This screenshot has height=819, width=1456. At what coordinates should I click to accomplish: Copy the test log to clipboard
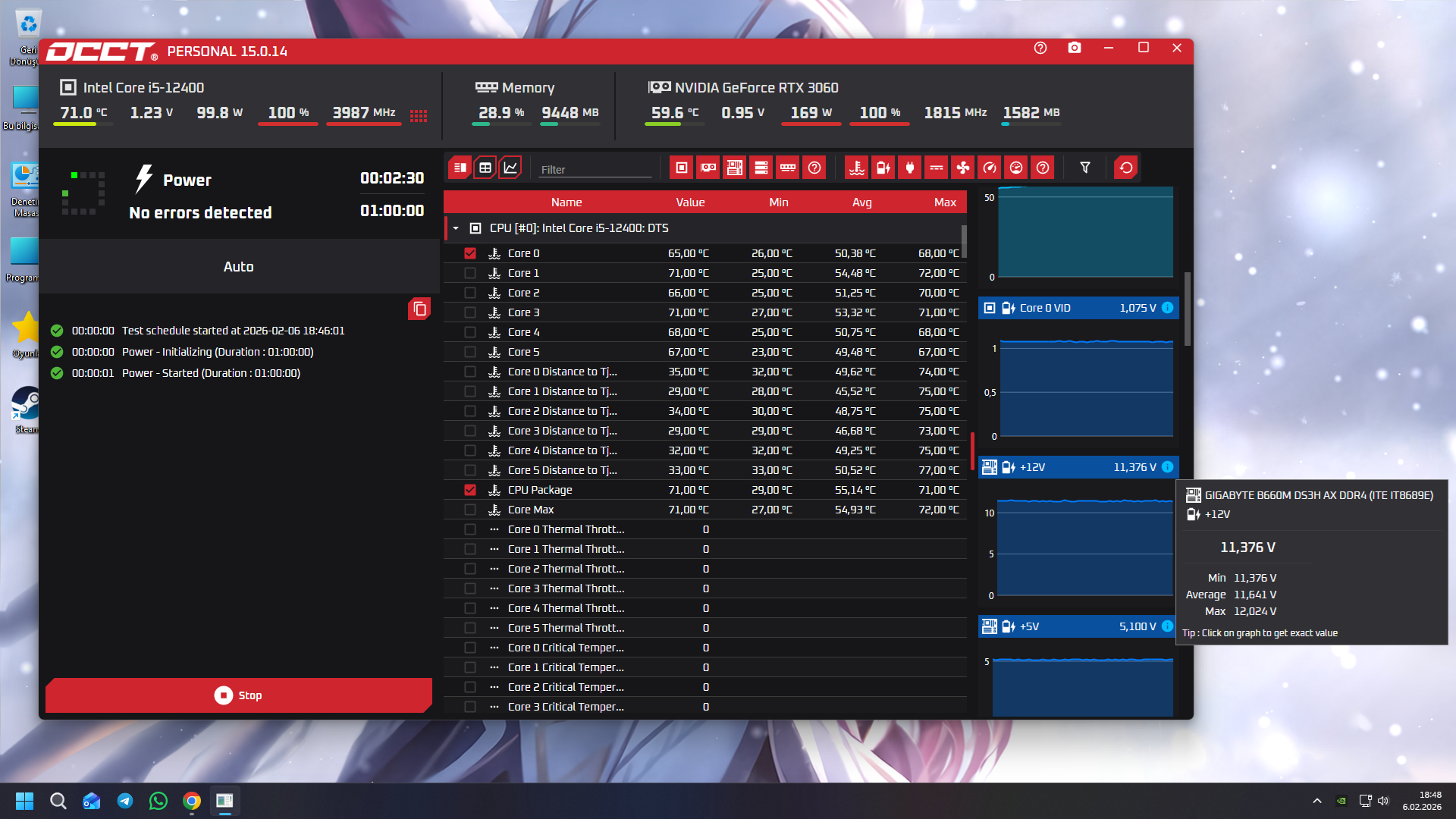(419, 309)
